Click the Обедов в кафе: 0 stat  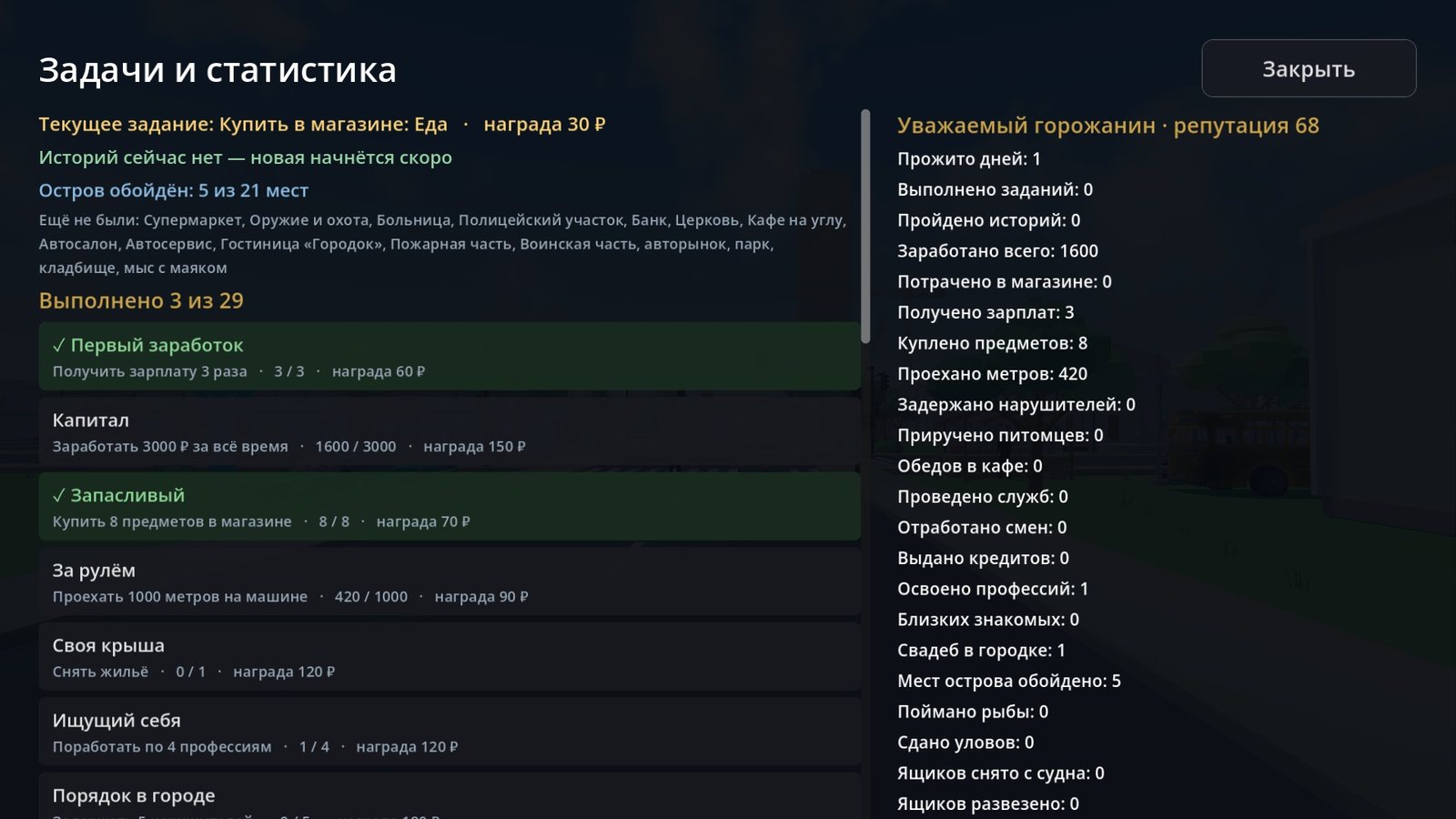970,466
